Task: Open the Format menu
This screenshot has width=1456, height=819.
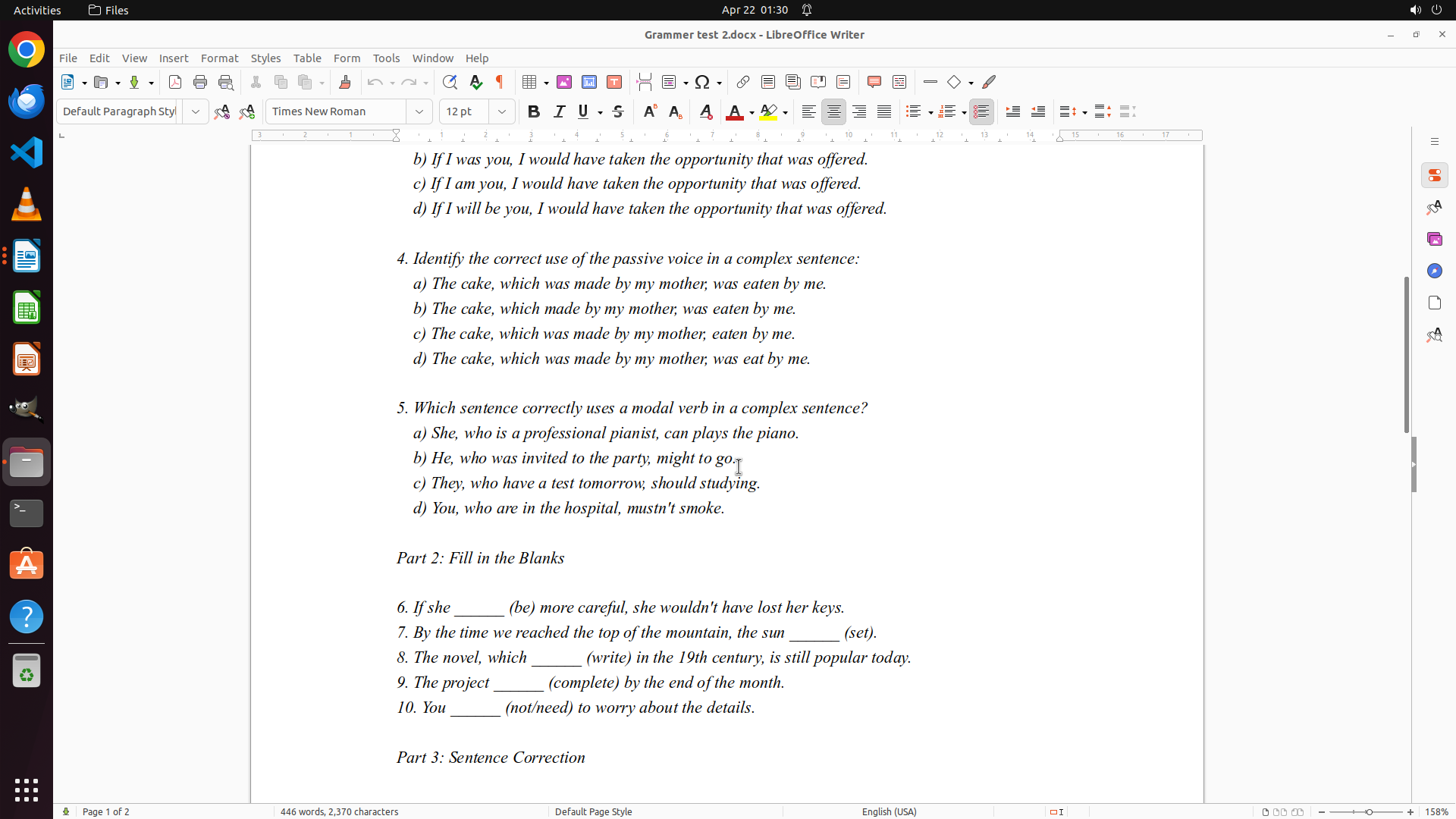Action: [219, 58]
